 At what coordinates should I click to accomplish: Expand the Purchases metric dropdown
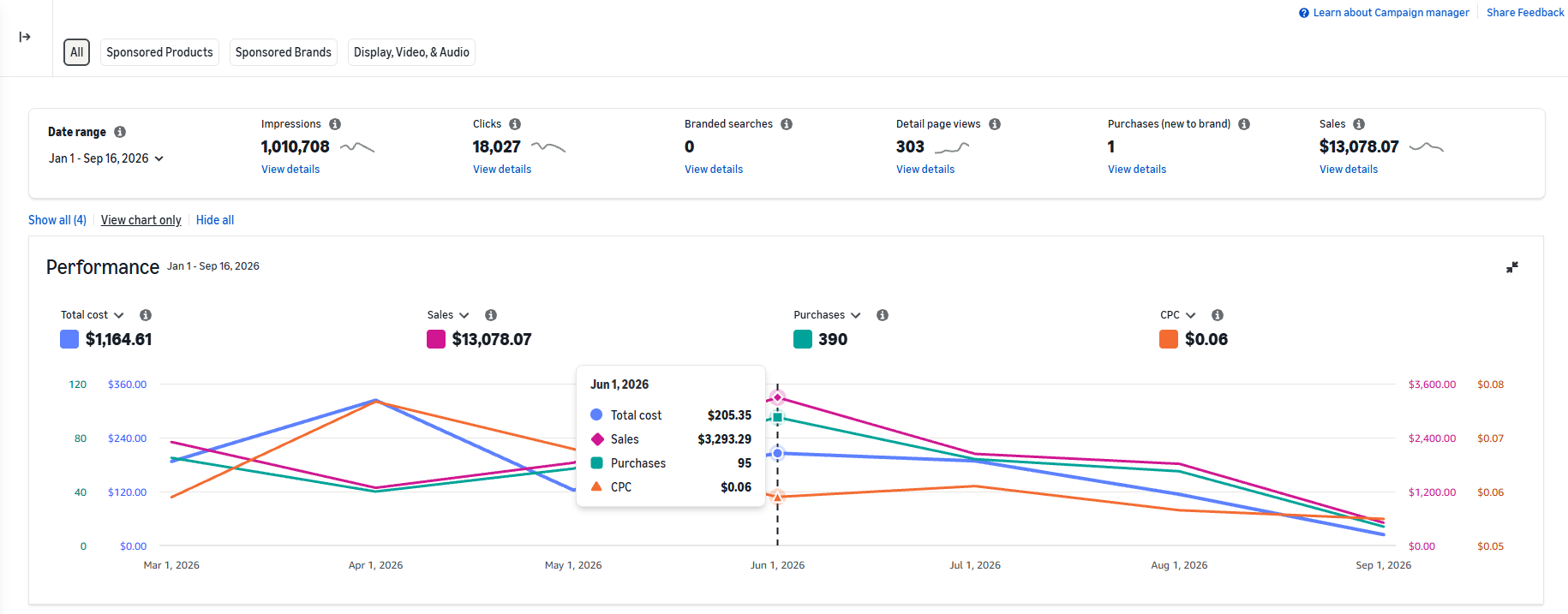pos(827,315)
